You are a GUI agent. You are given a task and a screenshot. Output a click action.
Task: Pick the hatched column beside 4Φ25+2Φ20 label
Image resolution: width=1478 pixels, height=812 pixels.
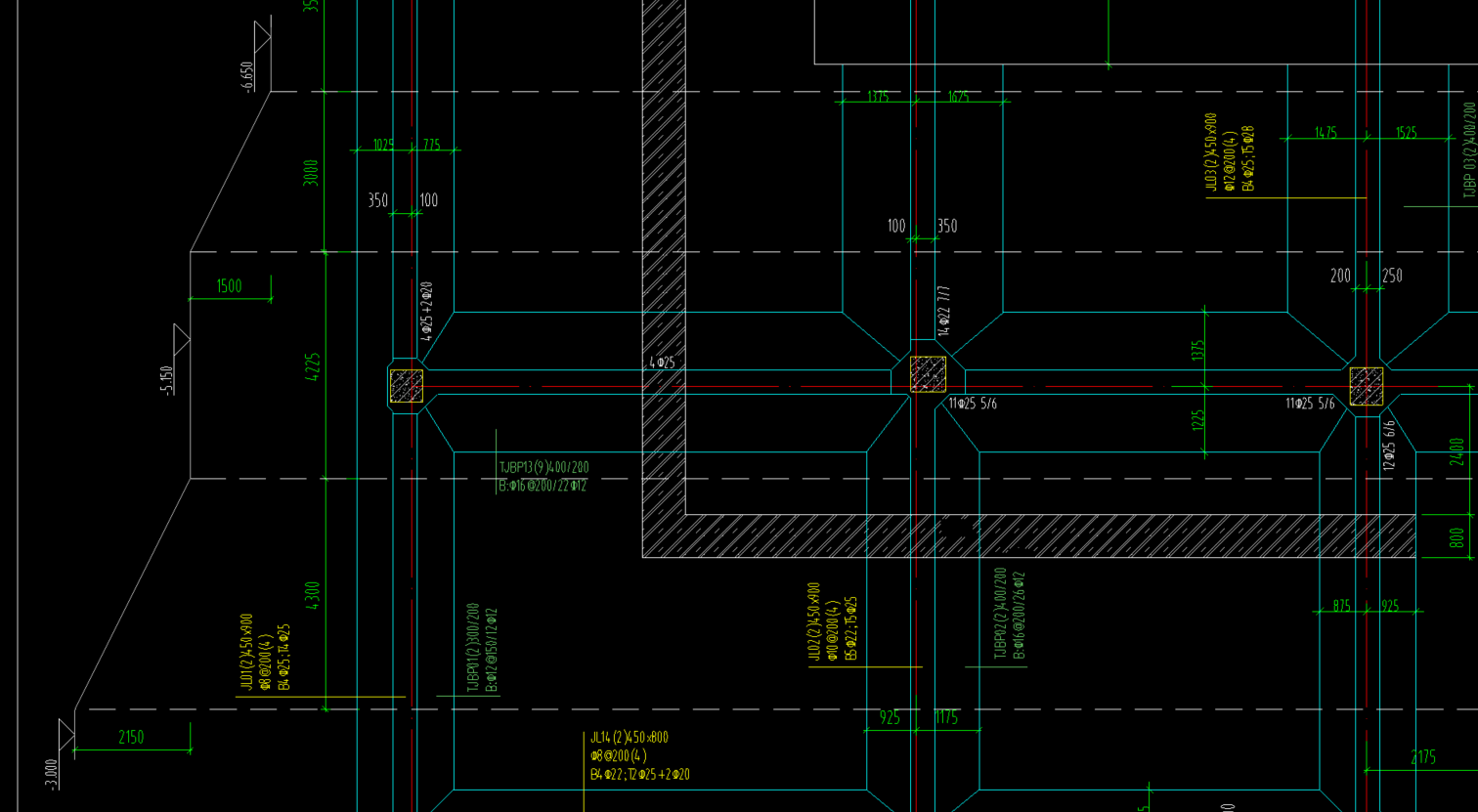coord(406,385)
